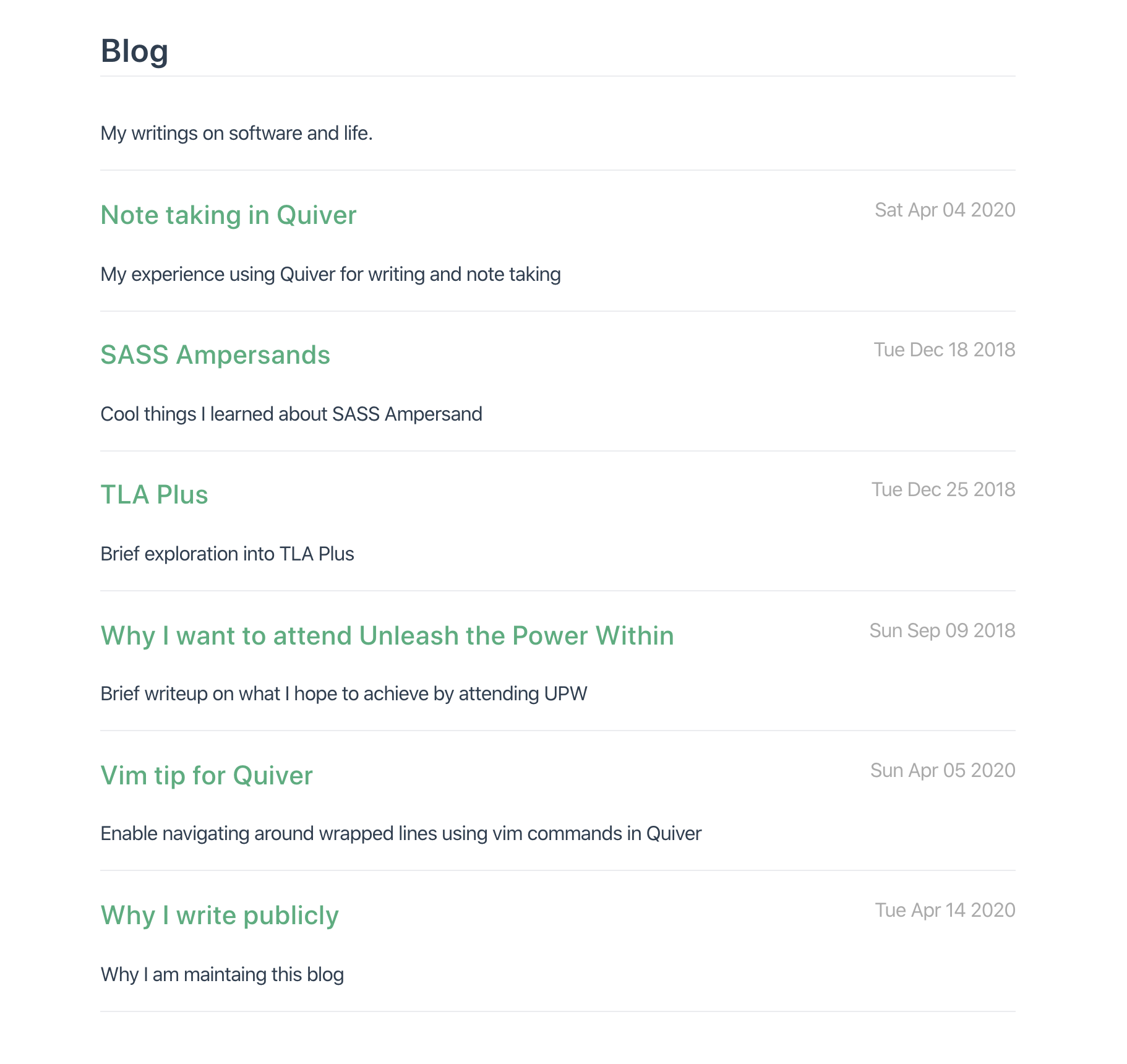The width and height of the screenshot is (1127, 1064).
Task: Select the "Tue Apr 14 2020" date text
Action: click(x=945, y=911)
